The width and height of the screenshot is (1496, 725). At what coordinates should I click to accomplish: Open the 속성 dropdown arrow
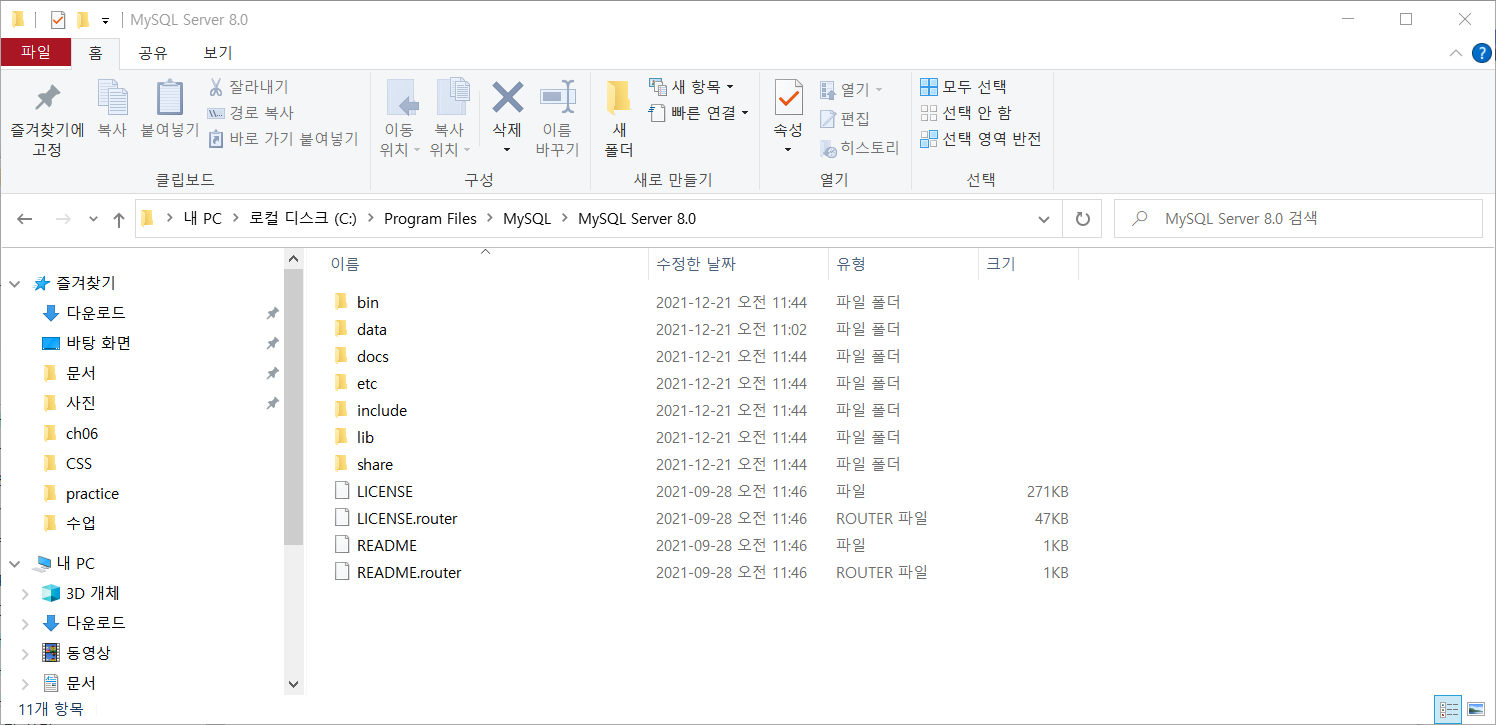click(x=788, y=149)
